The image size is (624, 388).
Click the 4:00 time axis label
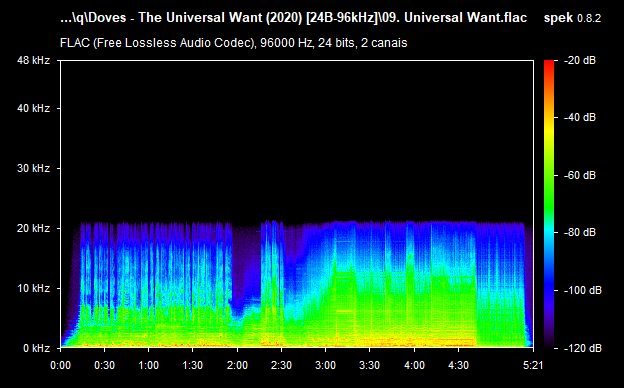[x=414, y=365]
